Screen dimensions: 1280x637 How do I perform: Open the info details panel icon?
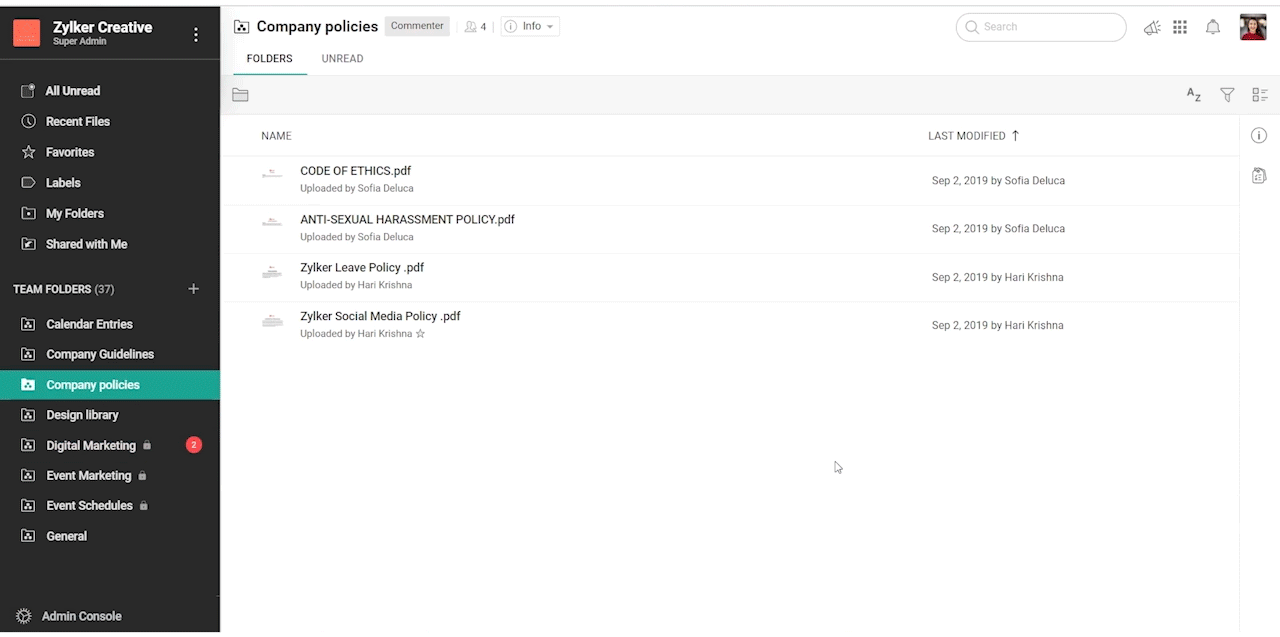coord(1259,136)
